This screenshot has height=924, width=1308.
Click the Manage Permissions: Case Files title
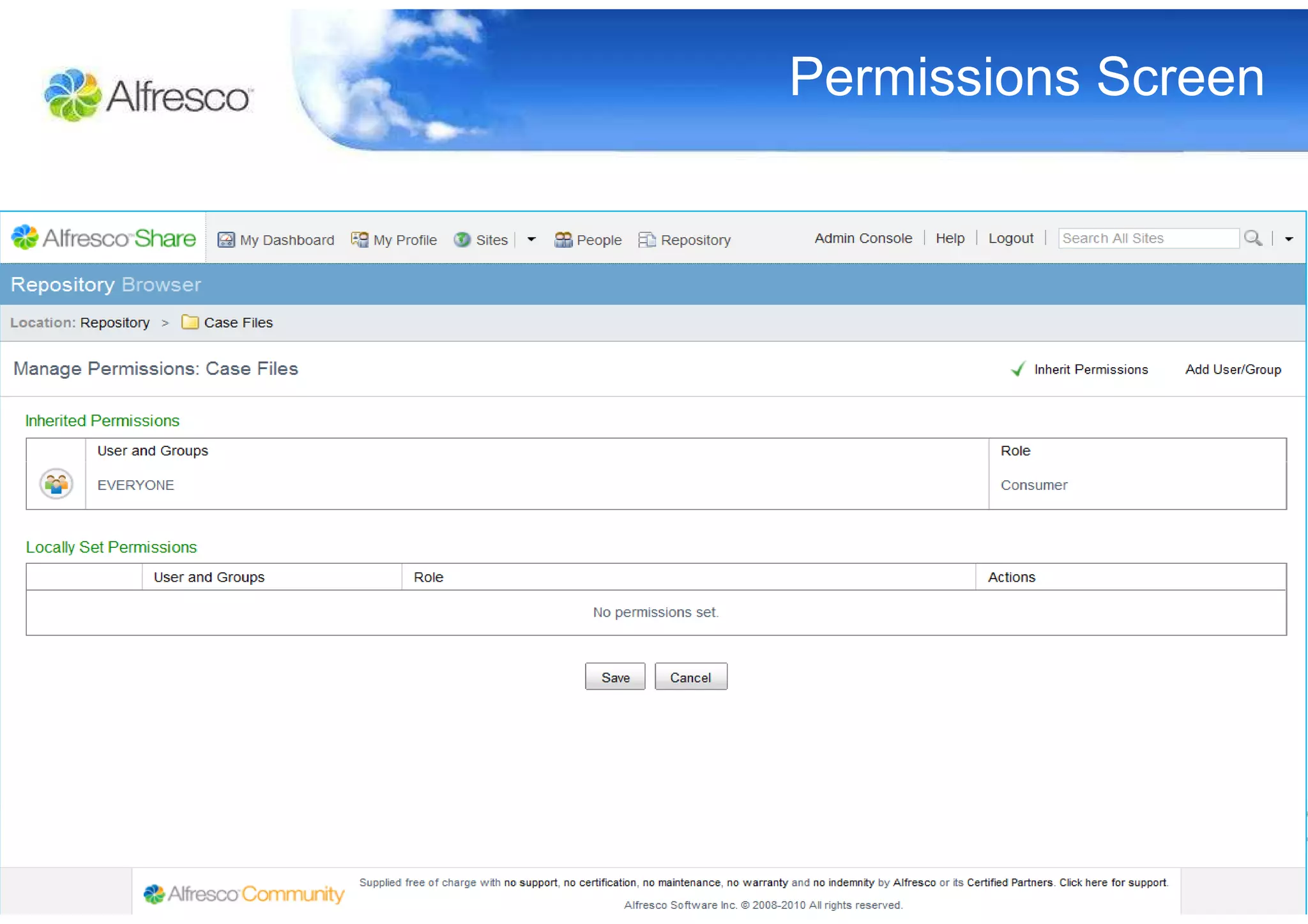156,369
